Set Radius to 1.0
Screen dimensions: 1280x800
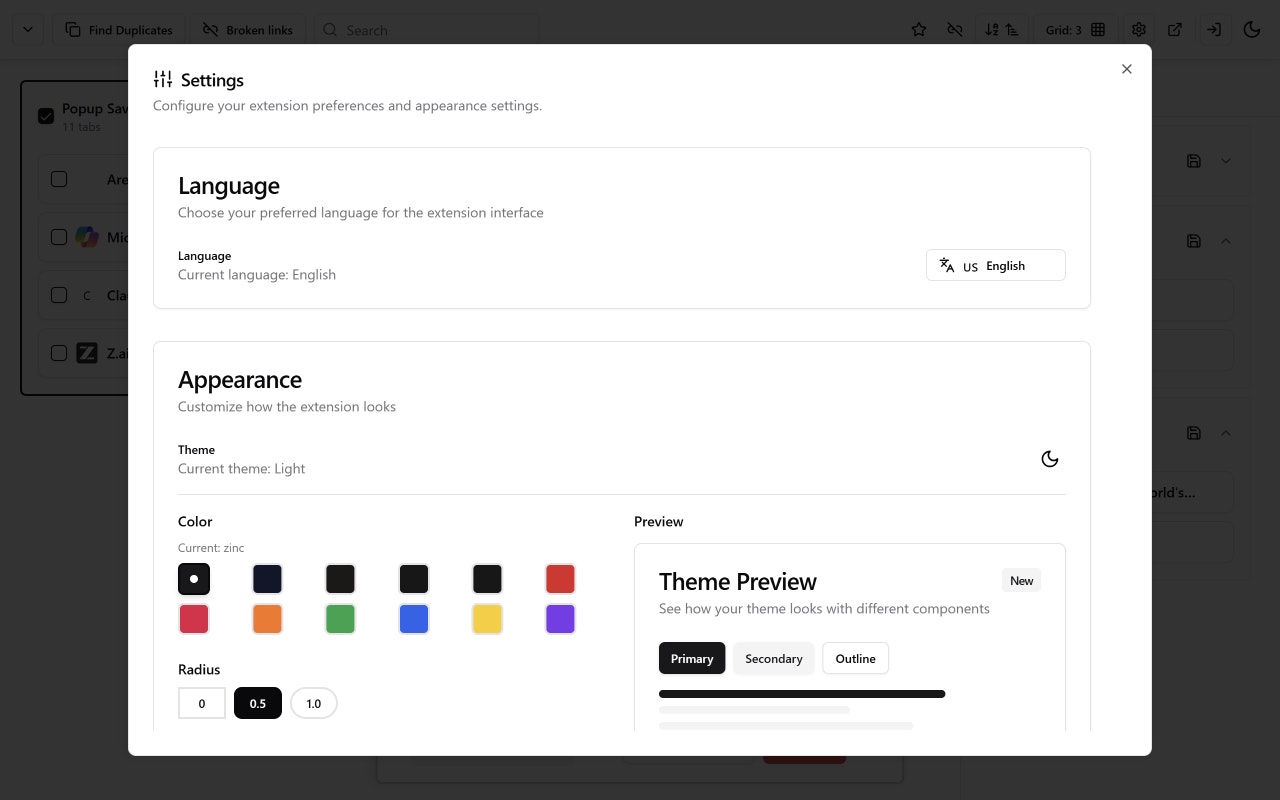[314, 703]
